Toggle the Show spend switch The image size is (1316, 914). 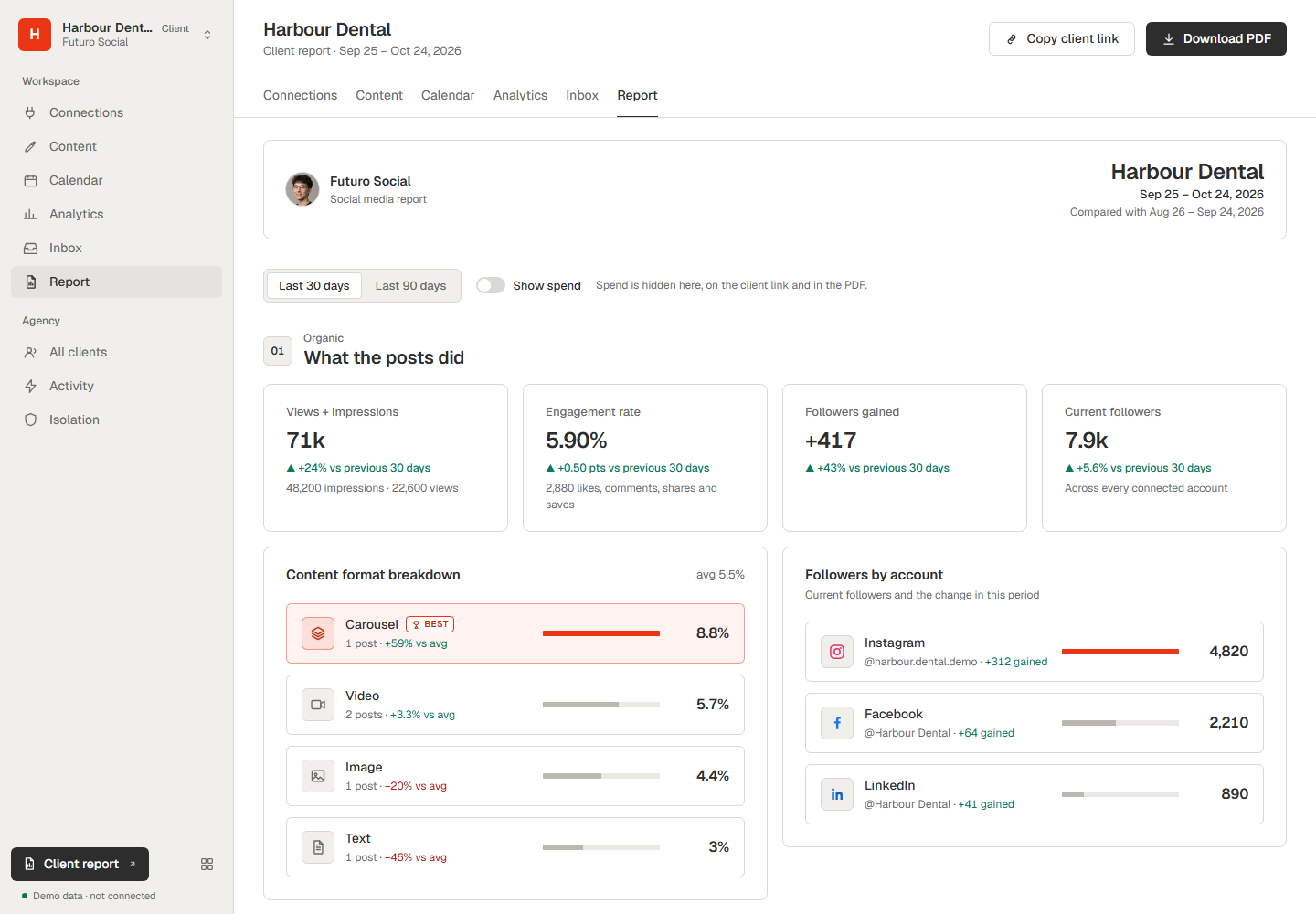point(491,285)
